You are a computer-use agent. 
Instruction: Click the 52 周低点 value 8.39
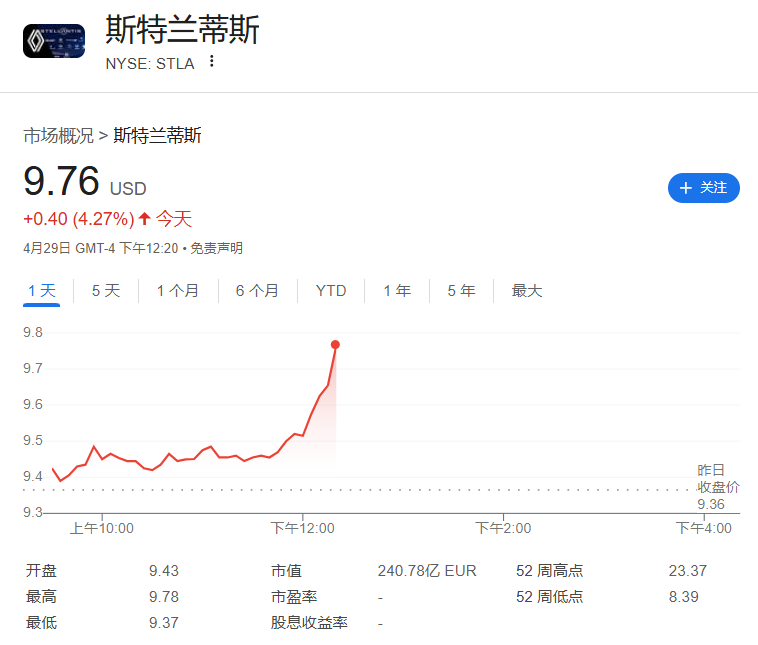684,597
